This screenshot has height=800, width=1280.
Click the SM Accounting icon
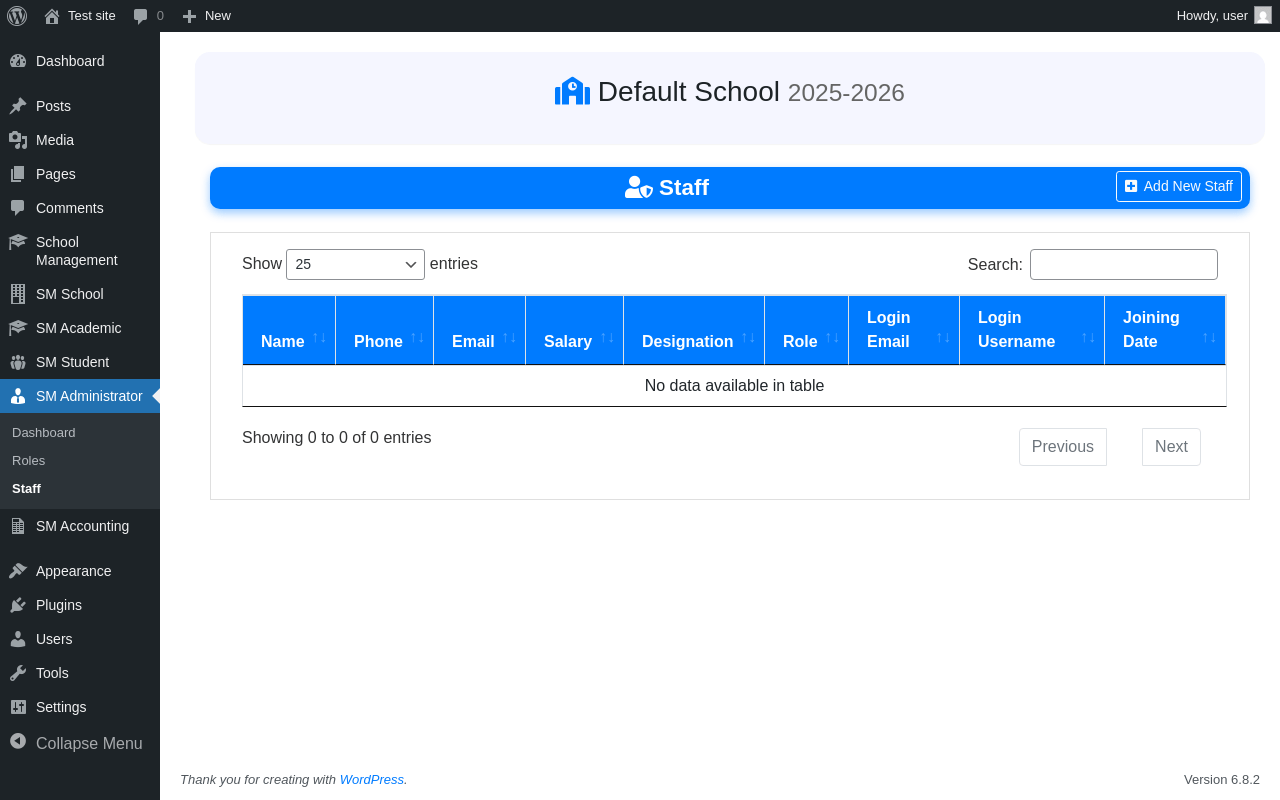(x=18, y=526)
